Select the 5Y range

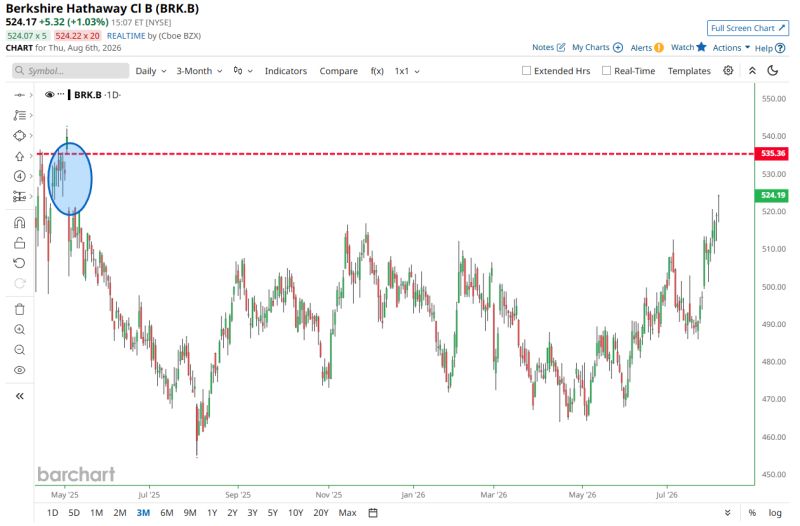(x=273, y=513)
